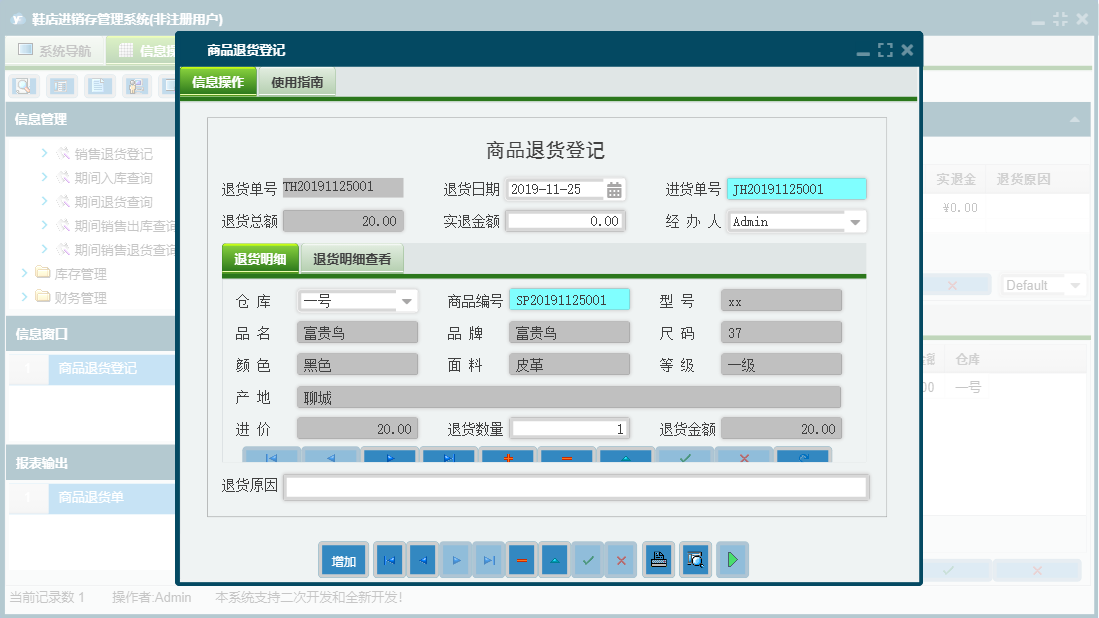Click the 增加 button
1099x618 pixels.
(x=343, y=560)
